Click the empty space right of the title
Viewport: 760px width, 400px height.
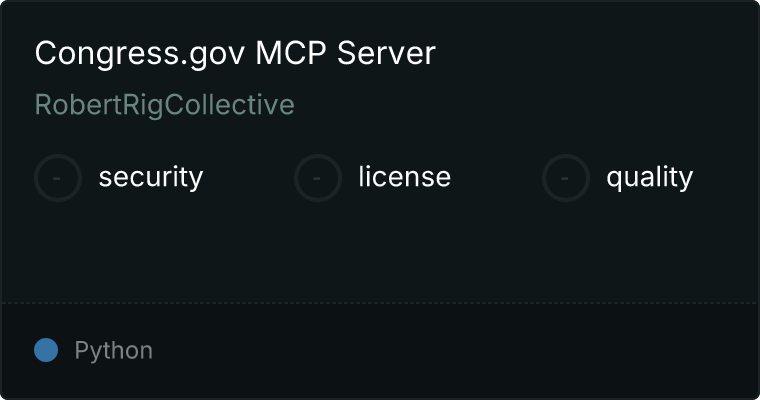pos(596,53)
